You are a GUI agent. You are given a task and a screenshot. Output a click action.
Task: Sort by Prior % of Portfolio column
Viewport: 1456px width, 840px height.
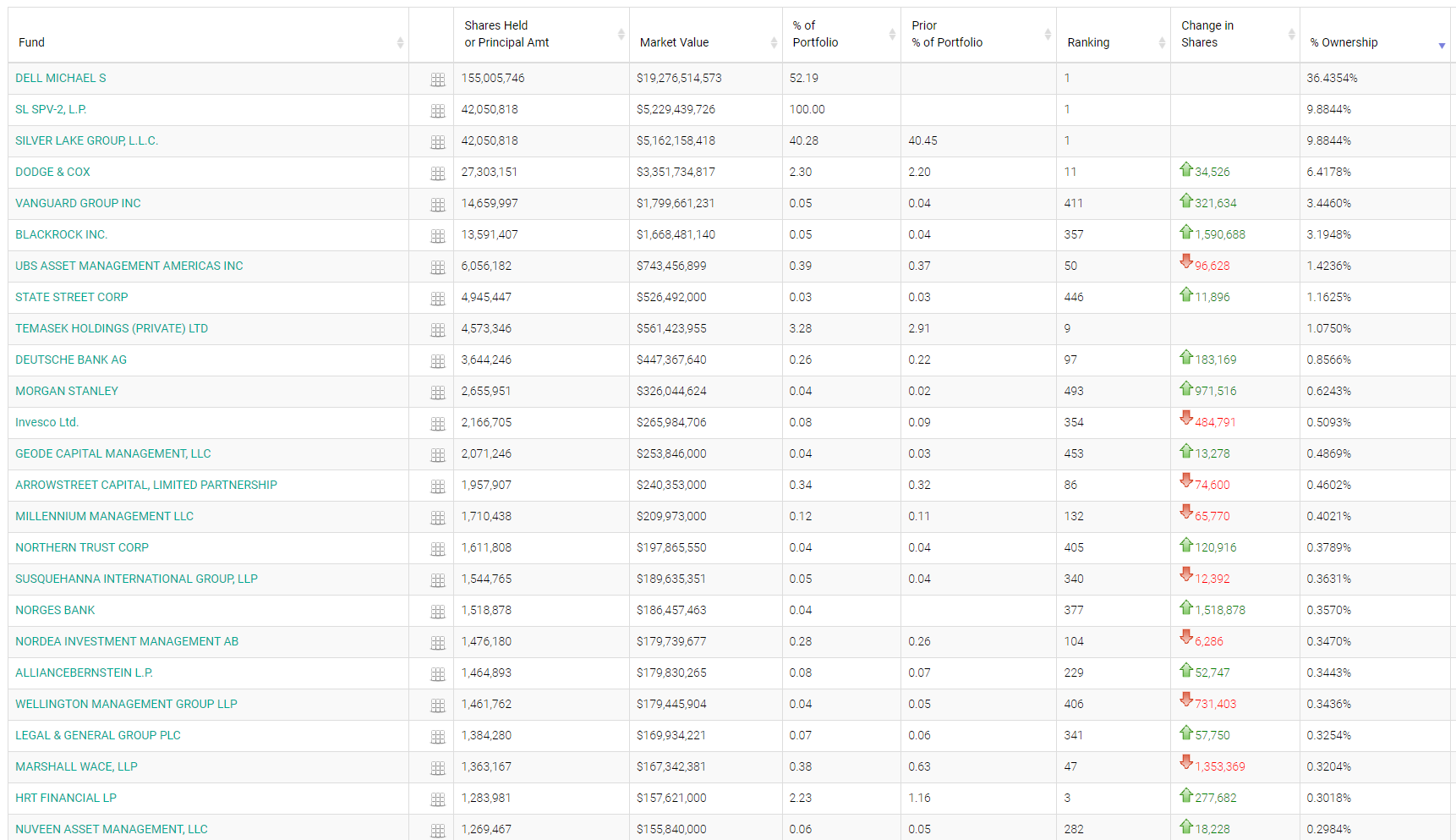point(978,36)
